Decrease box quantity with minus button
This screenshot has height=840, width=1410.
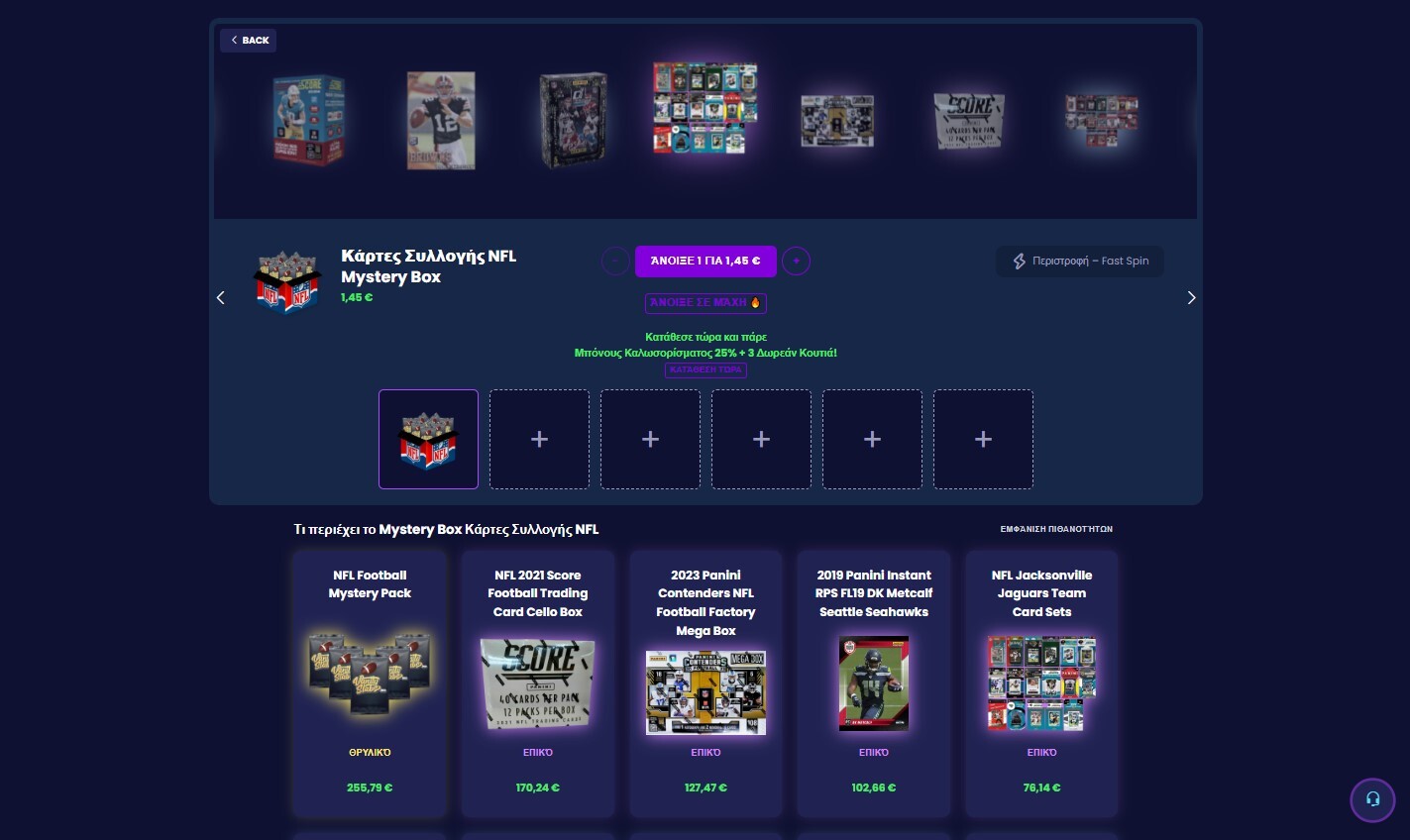tap(615, 261)
